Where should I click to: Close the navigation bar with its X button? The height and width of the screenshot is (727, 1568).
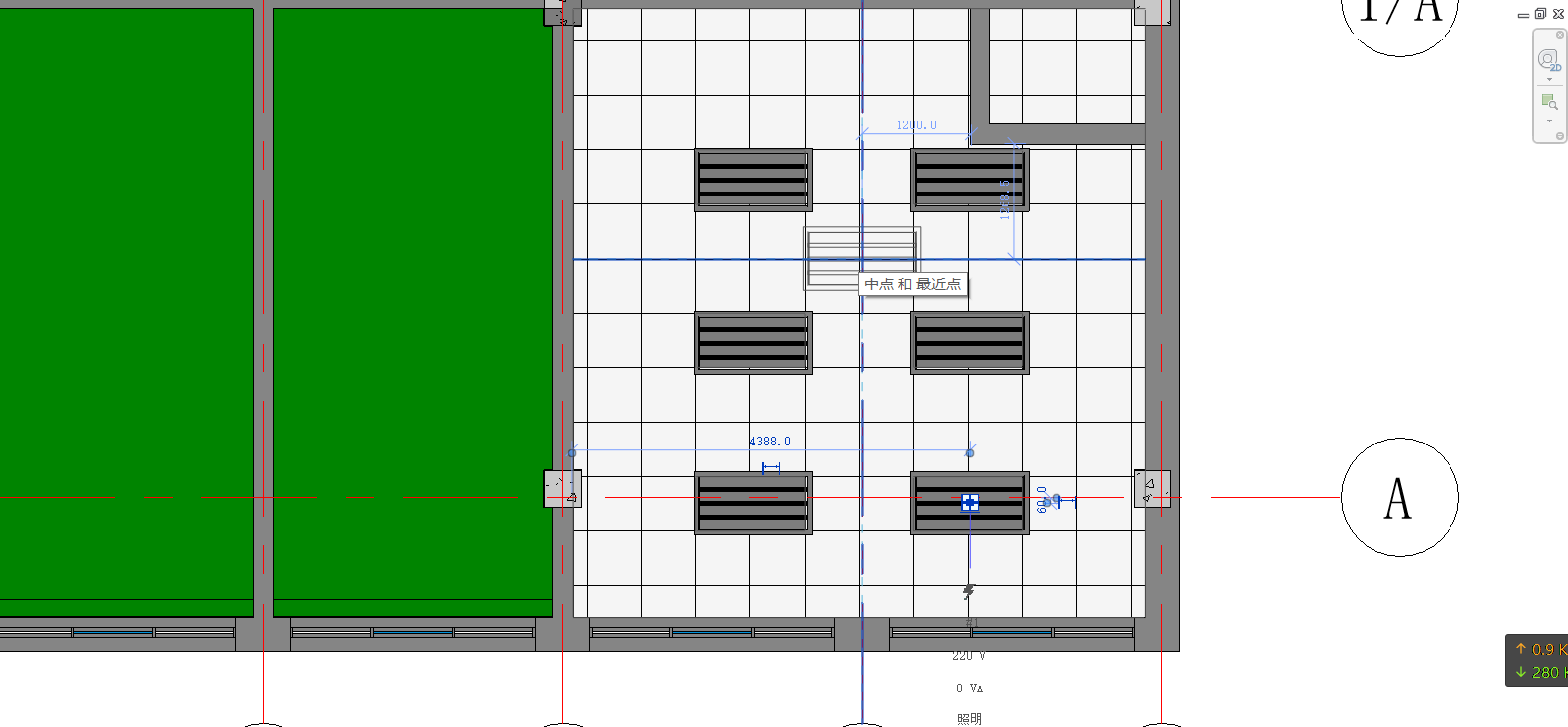(x=1560, y=35)
